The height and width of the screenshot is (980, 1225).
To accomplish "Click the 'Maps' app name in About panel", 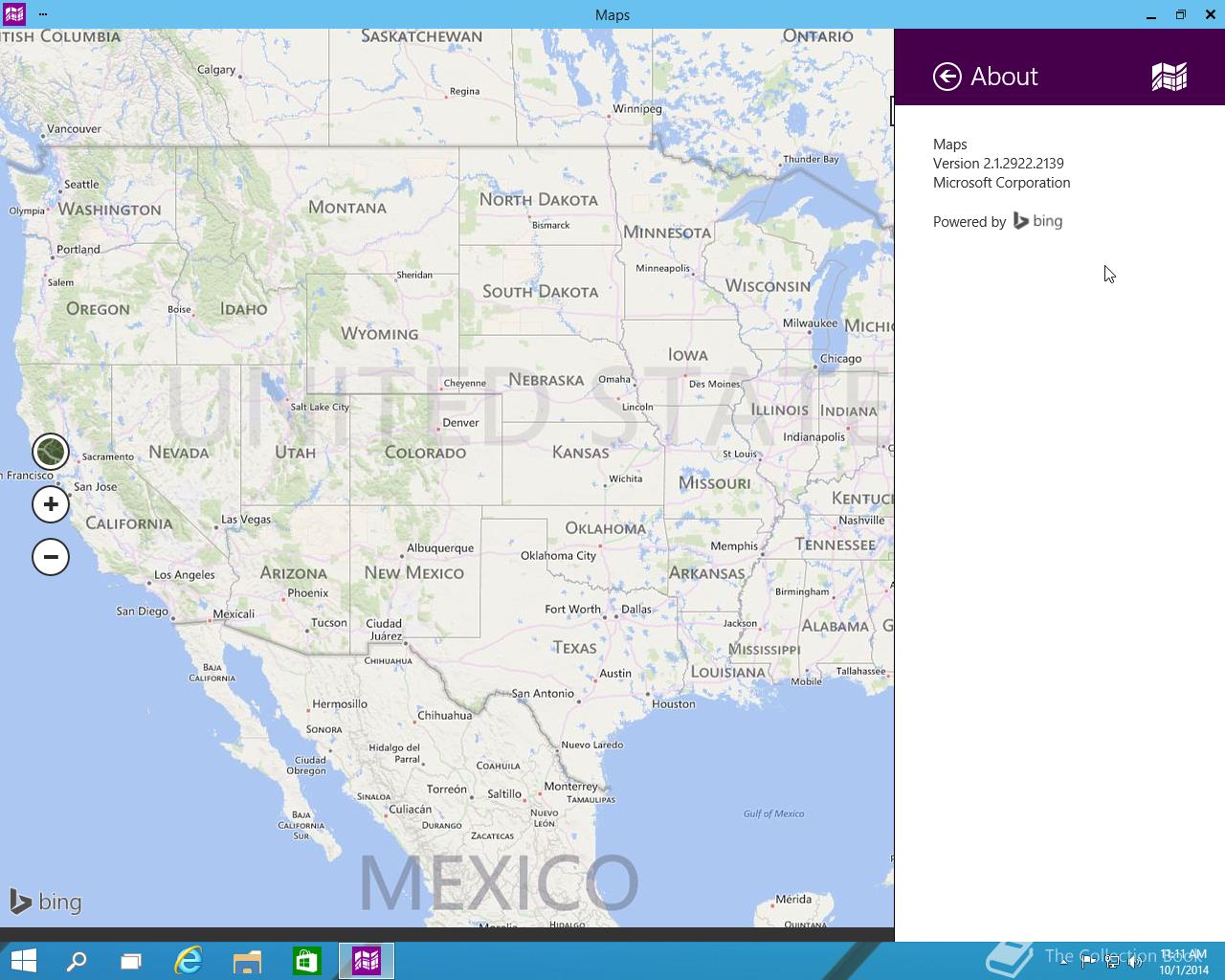I will pos(949,145).
